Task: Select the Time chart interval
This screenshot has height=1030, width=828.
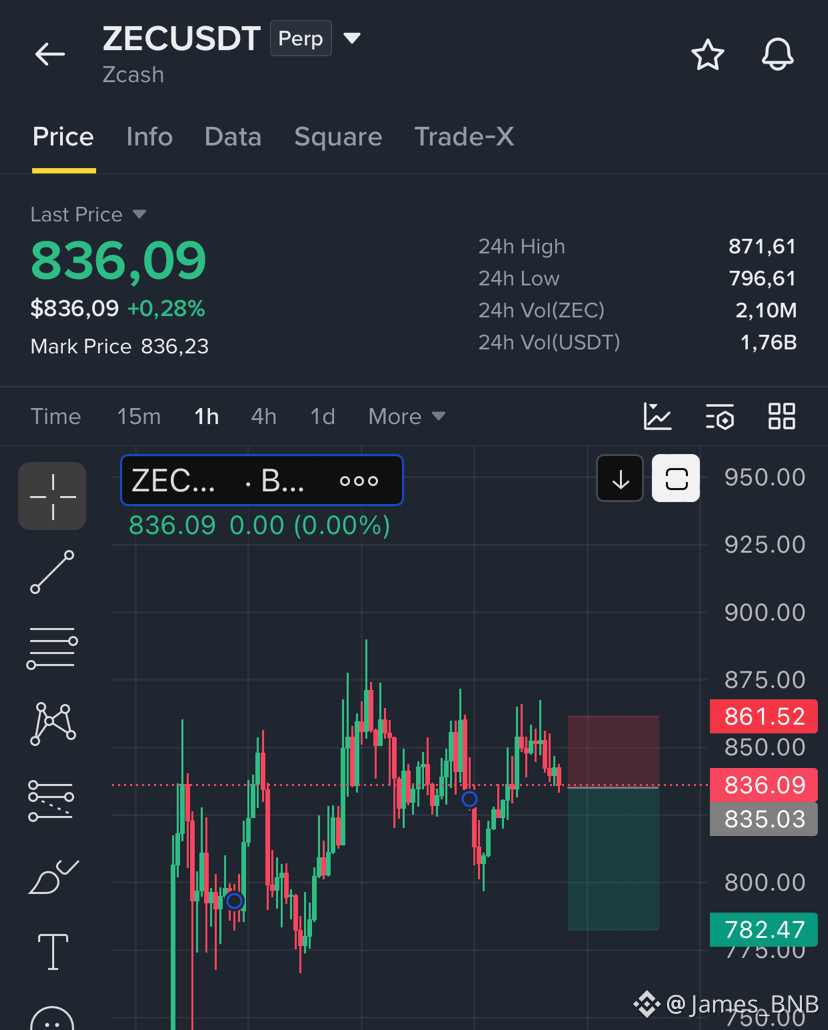Action: 56,416
